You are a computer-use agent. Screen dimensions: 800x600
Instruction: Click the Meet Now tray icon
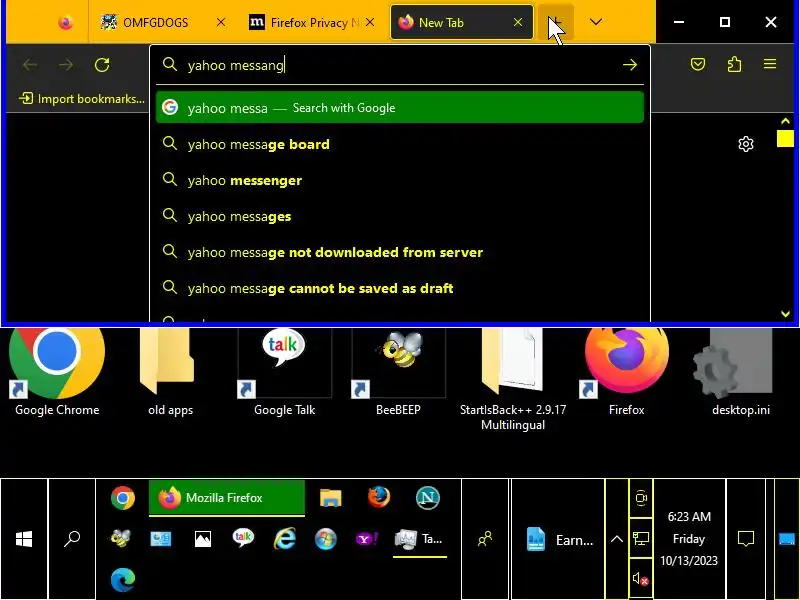tap(641, 497)
